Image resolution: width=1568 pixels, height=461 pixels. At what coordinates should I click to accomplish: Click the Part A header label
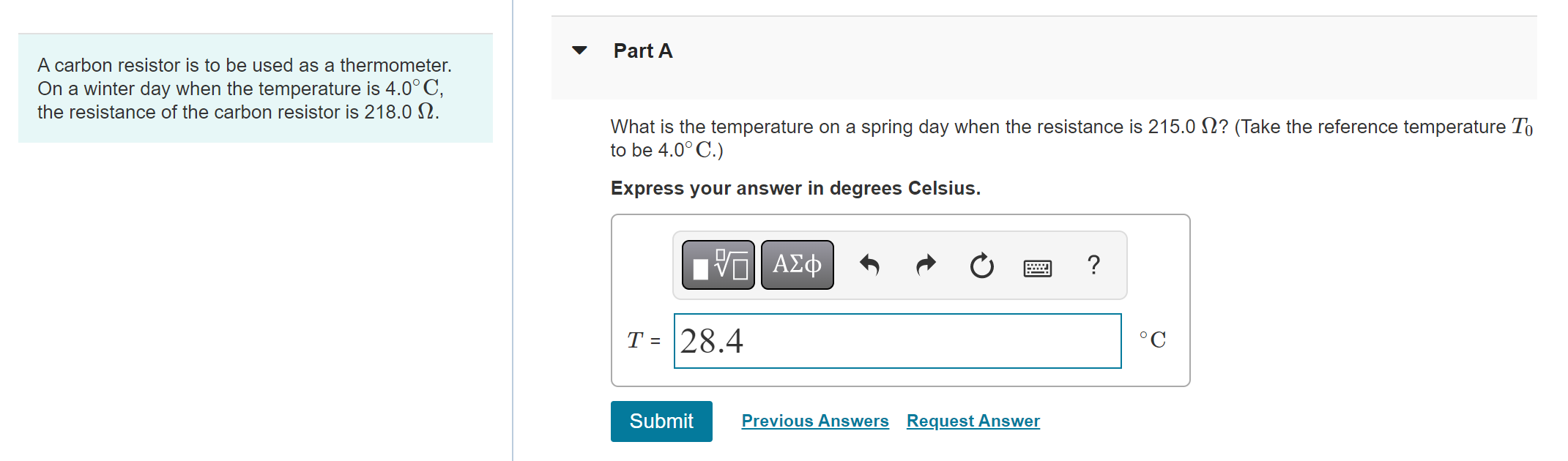(x=642, y=50)
